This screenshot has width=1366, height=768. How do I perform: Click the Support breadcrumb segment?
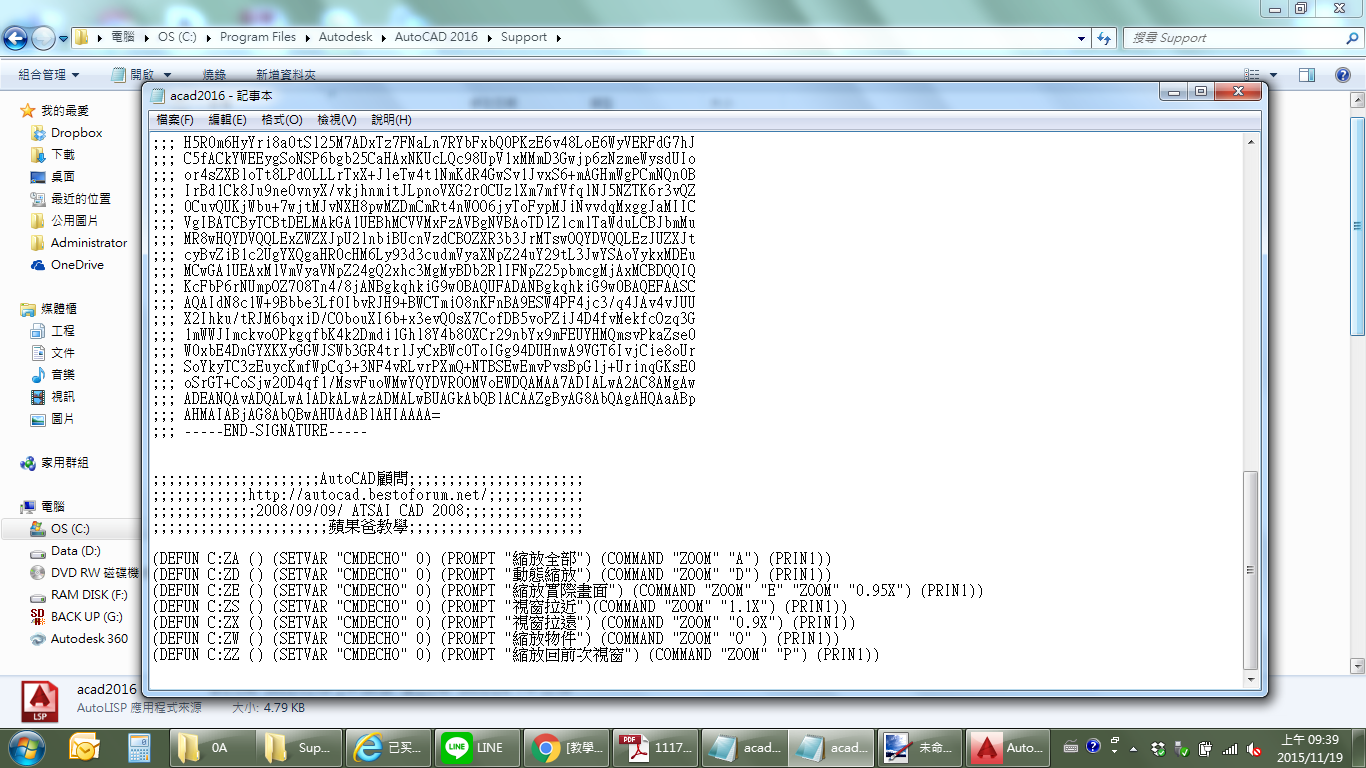point(524,37)
